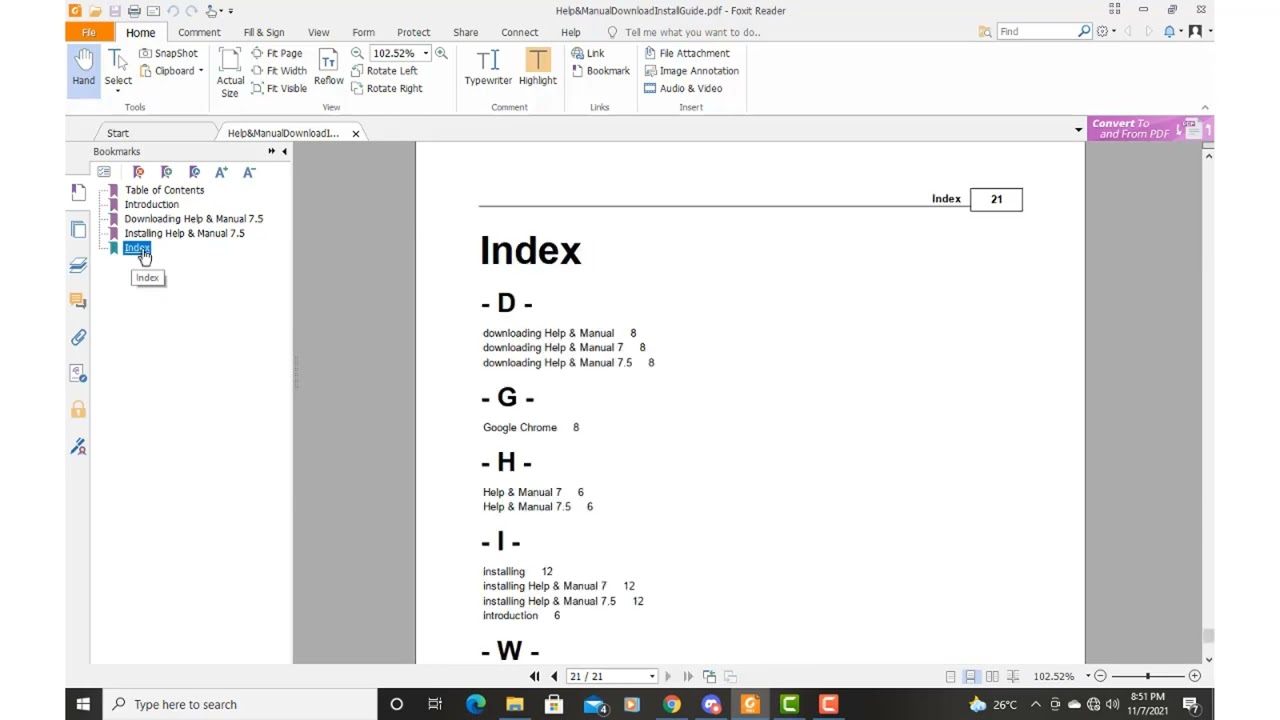The width and height of the screenshot is (1280, 720).
Task: Apply Fit Page zoom
Action: pos(277,53)
